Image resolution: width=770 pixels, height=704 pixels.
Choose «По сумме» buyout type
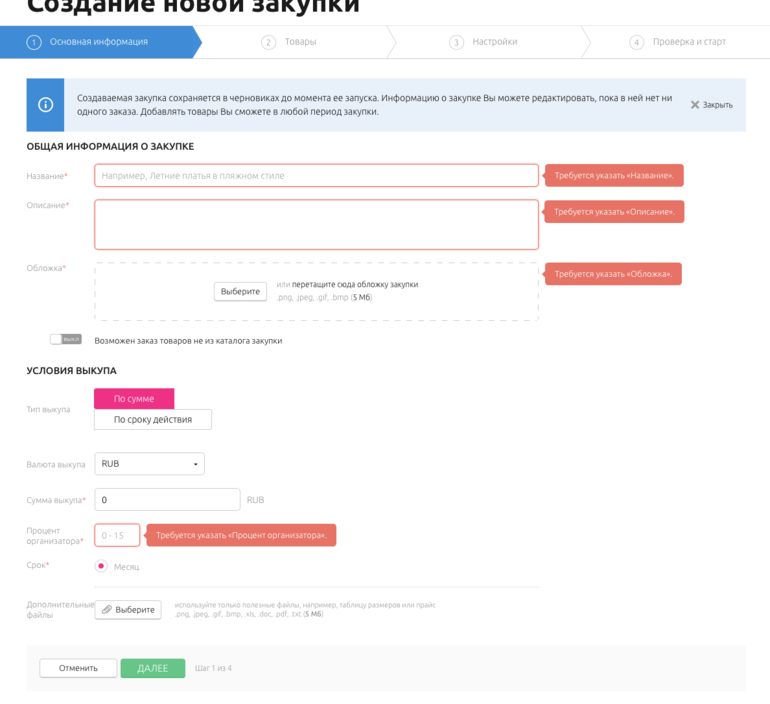[x=134, y=399]
